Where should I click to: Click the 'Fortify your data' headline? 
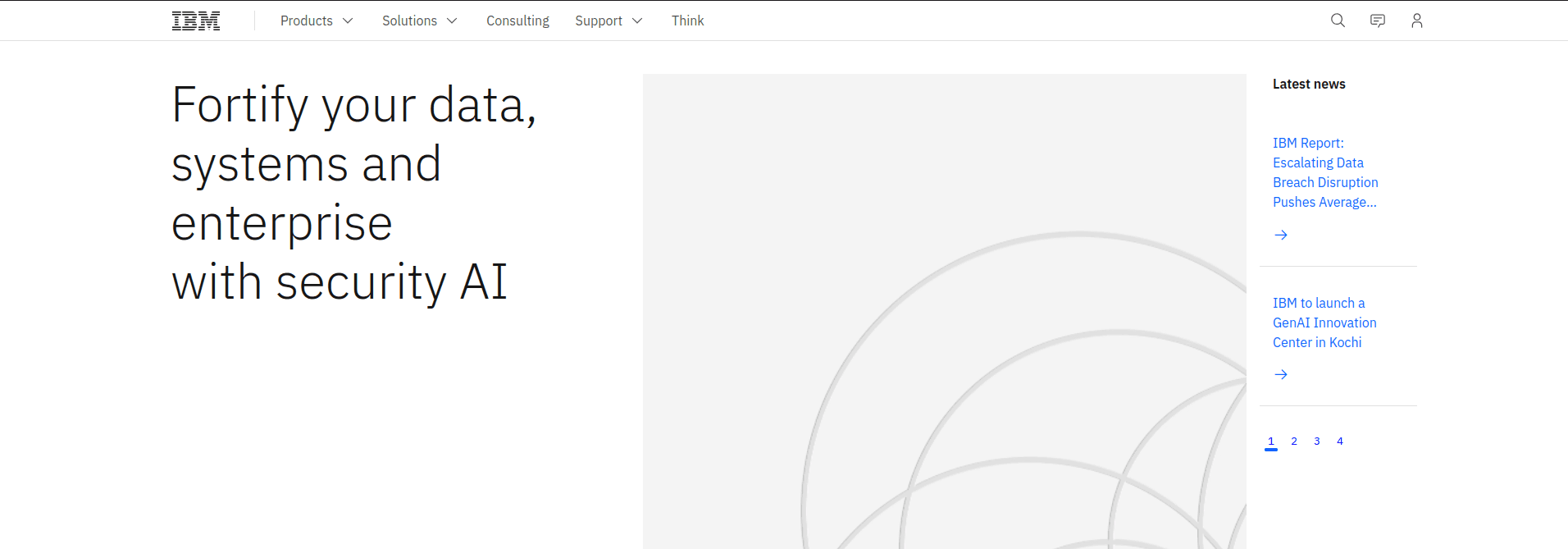point(354,194)
